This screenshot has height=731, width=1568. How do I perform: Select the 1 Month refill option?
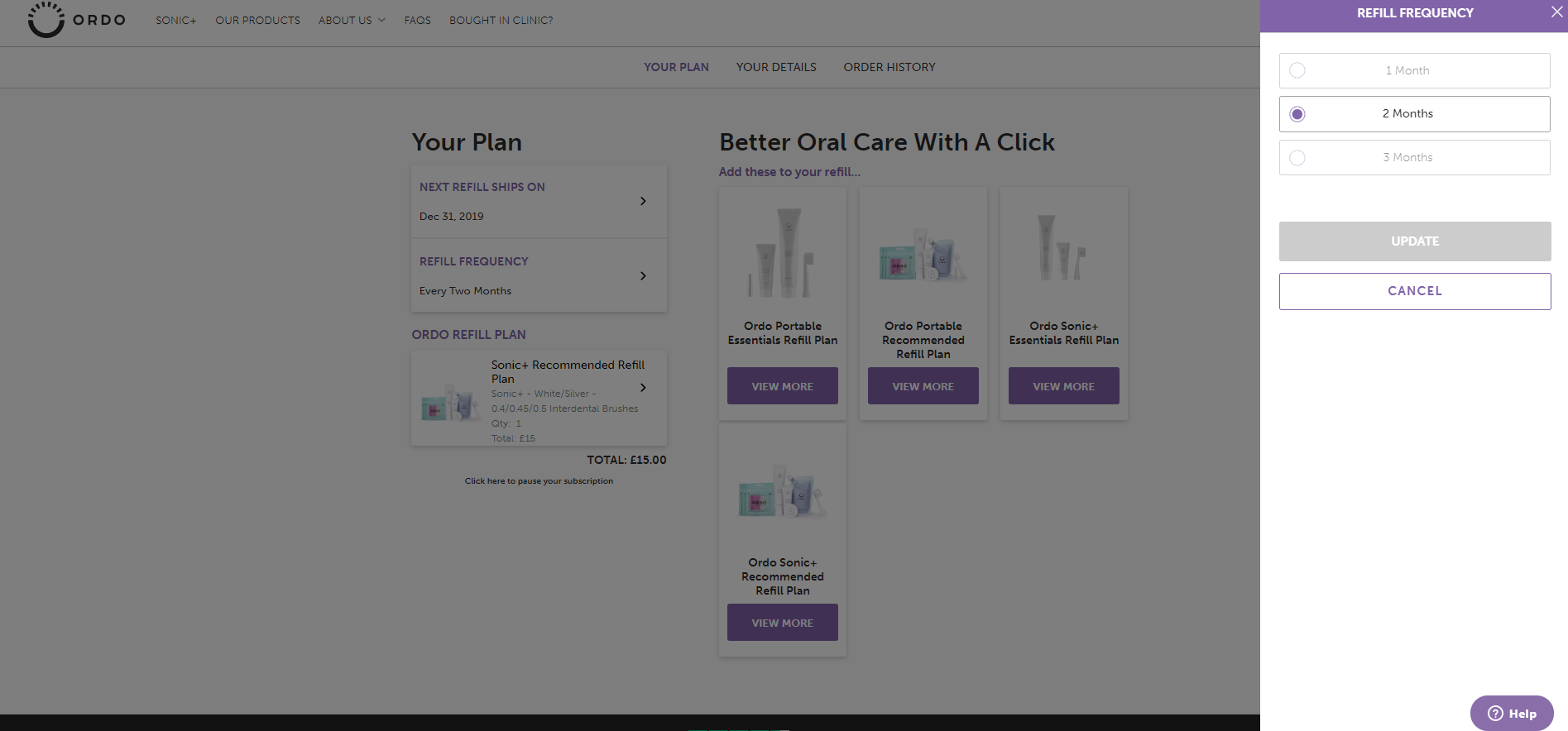point(1414,70)
